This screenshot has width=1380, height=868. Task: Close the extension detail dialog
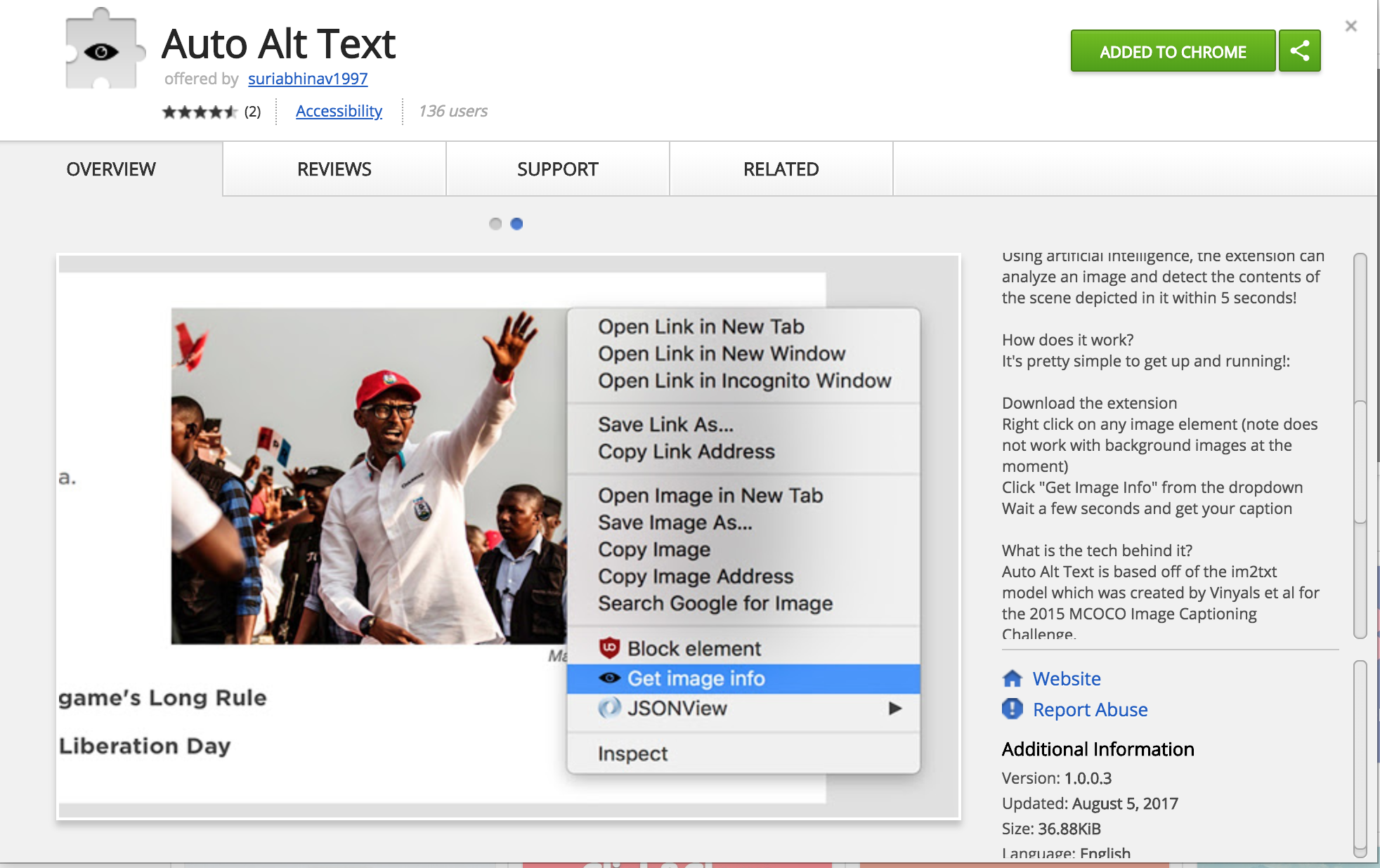(x=1350, y=26)
